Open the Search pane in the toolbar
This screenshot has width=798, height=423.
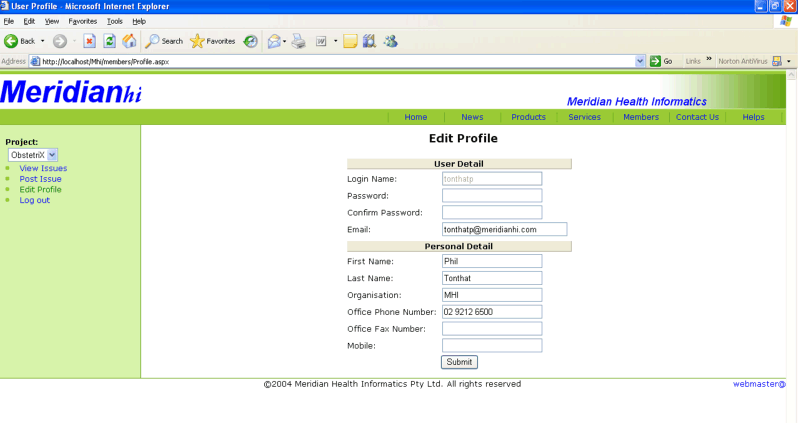click(x=164, y=41)
